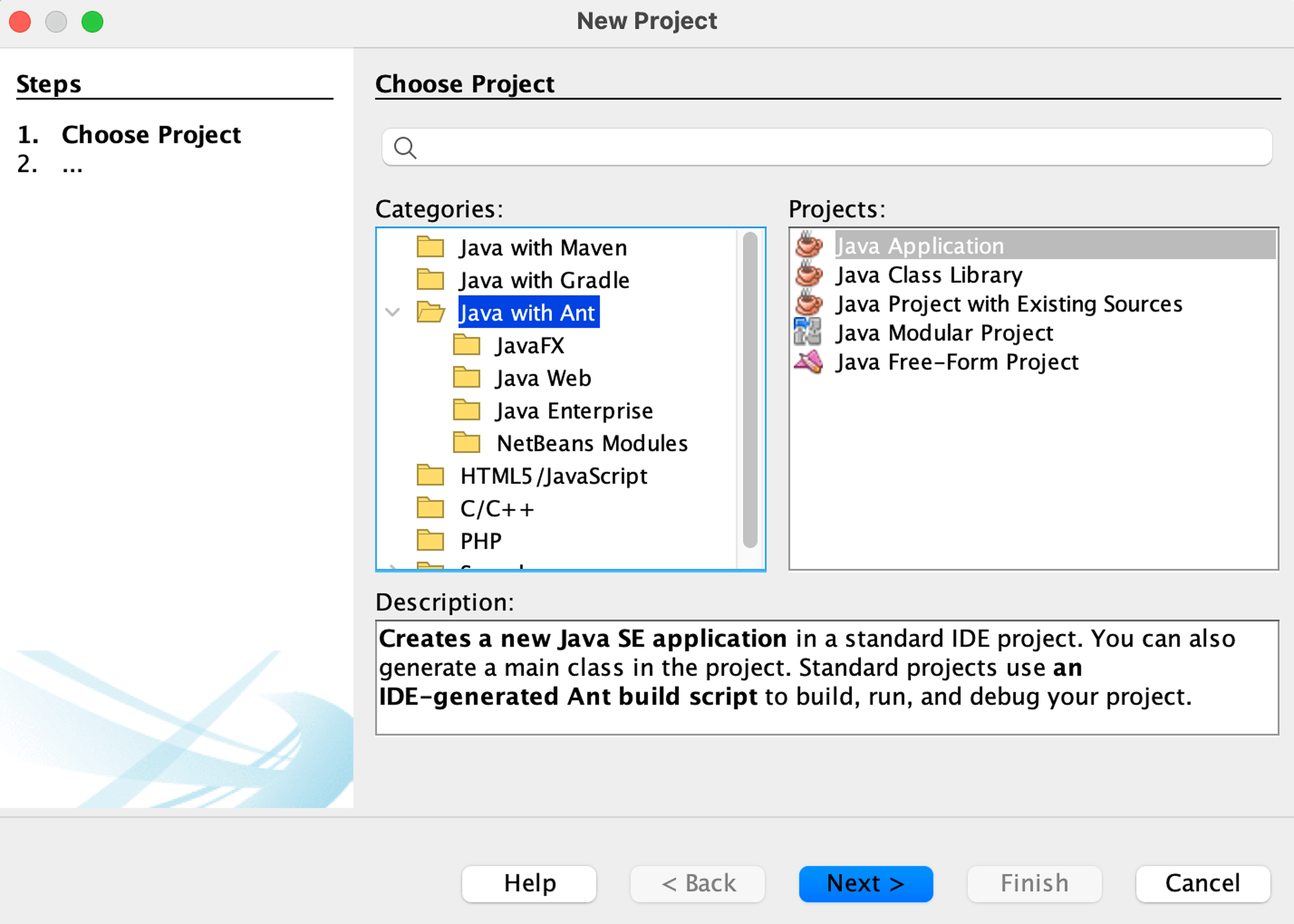The image size is (1294, 924).
Task: Click the disabled Finish button
Action: coord(1034,884)
